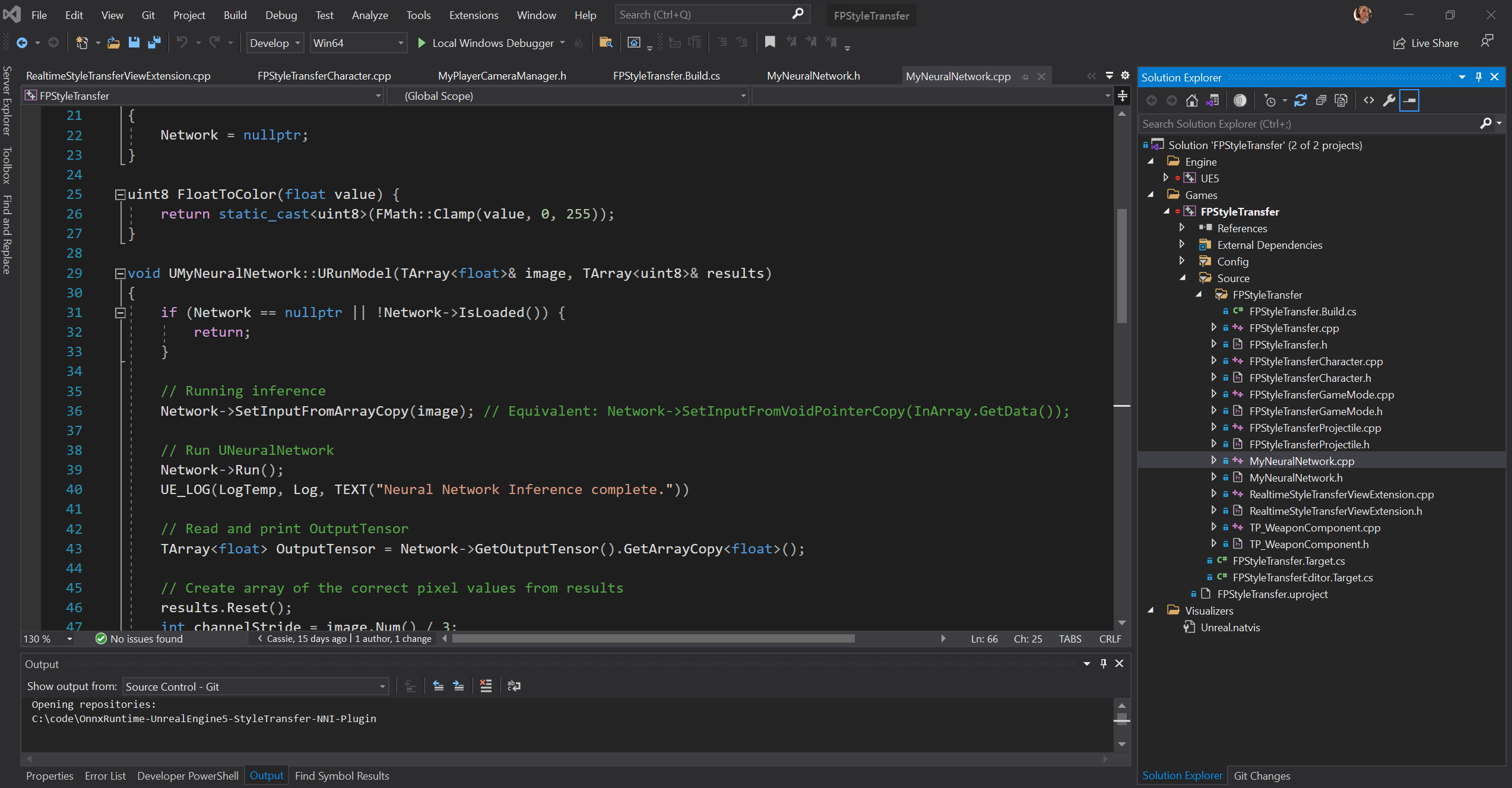Open the Build menu
1512x788 pixels.
click(235, 15)
